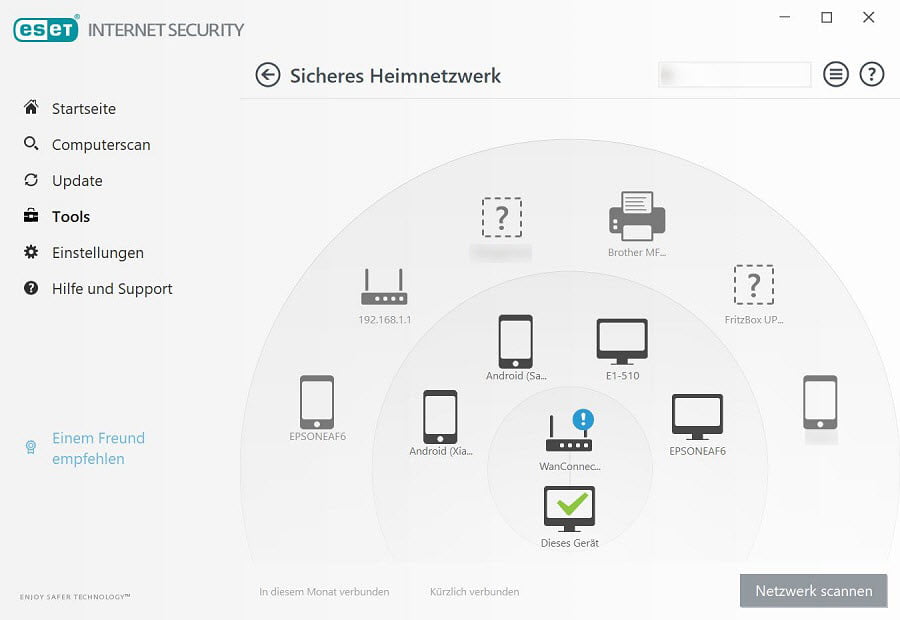
Task: Click the Dieses Gerät label
Action: pyautogui.click(x=569, y=543)
